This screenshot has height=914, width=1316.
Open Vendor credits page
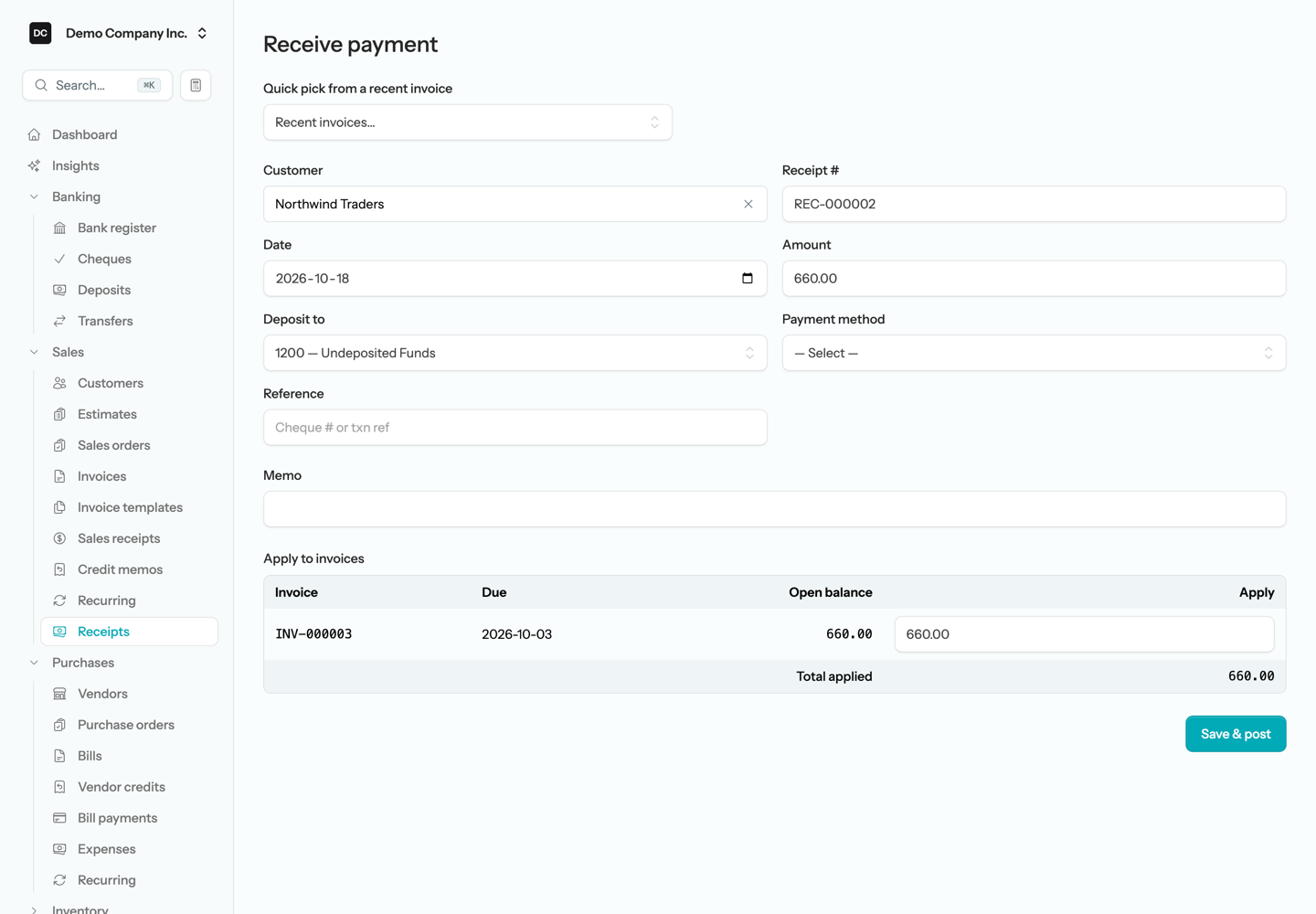(130, 787)
